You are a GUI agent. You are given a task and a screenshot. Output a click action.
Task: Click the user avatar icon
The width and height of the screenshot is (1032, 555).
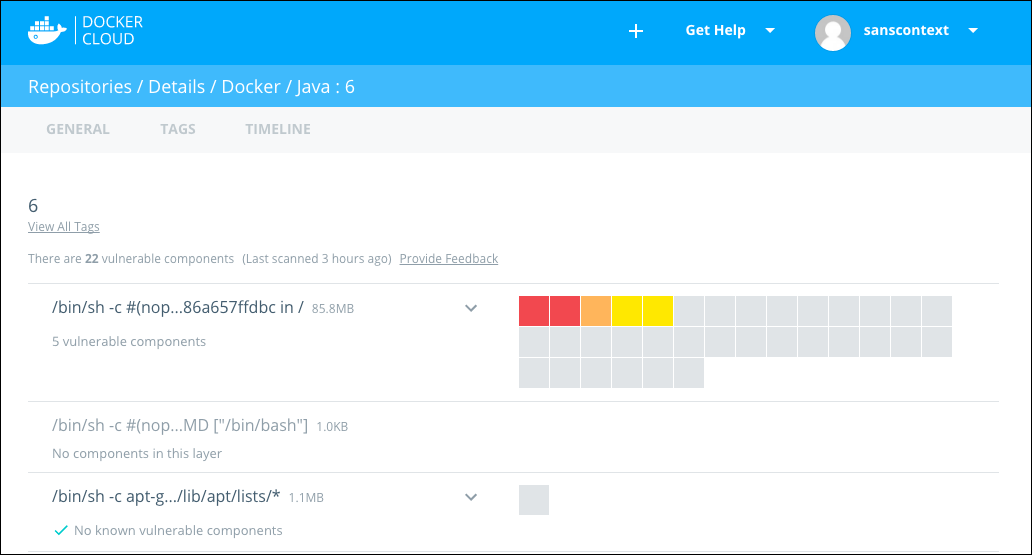click(x=833, y=32)
